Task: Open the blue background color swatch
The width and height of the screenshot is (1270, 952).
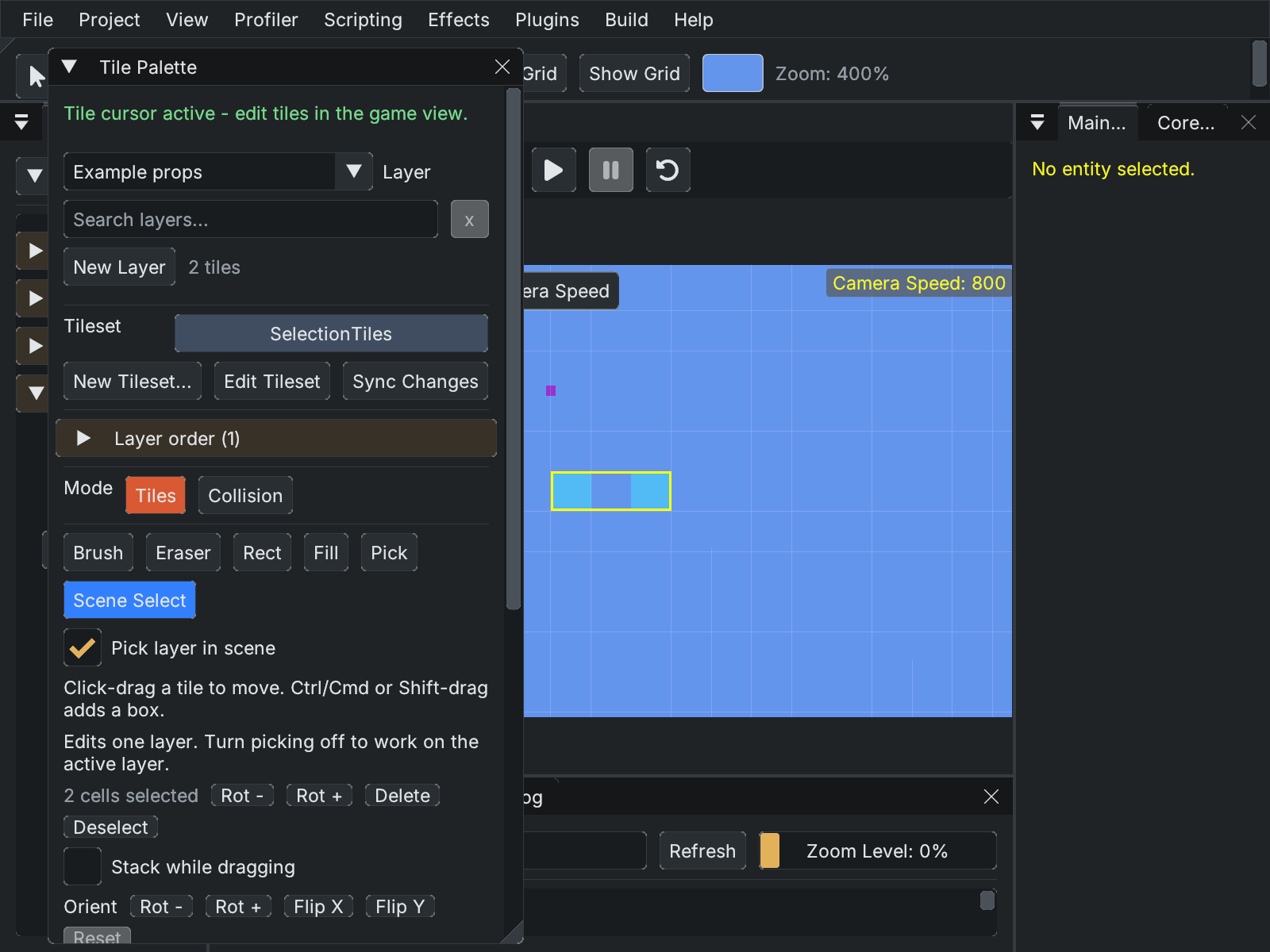Action: [x=733, y=74]
